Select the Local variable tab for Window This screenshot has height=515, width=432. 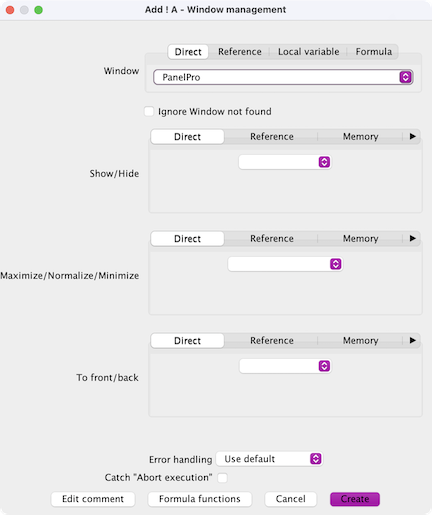[309, 52]
